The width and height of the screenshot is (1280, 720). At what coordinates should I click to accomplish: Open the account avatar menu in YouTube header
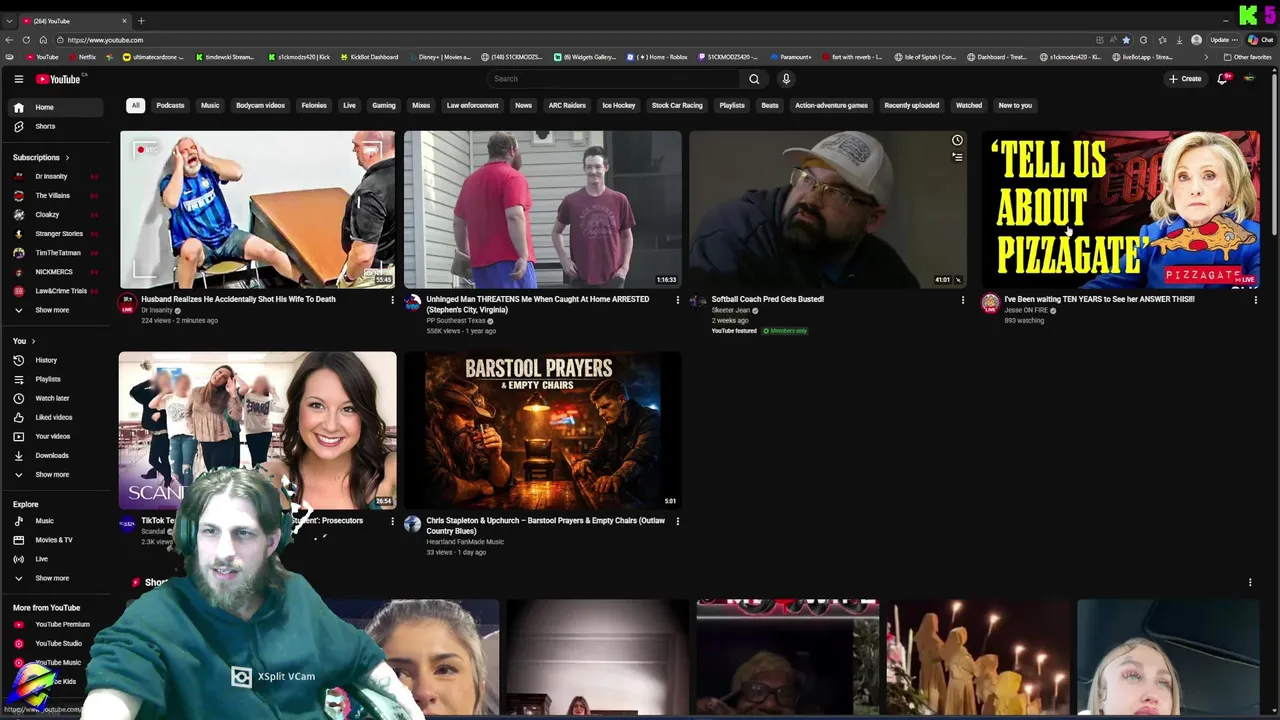(x=1249, y=79)
